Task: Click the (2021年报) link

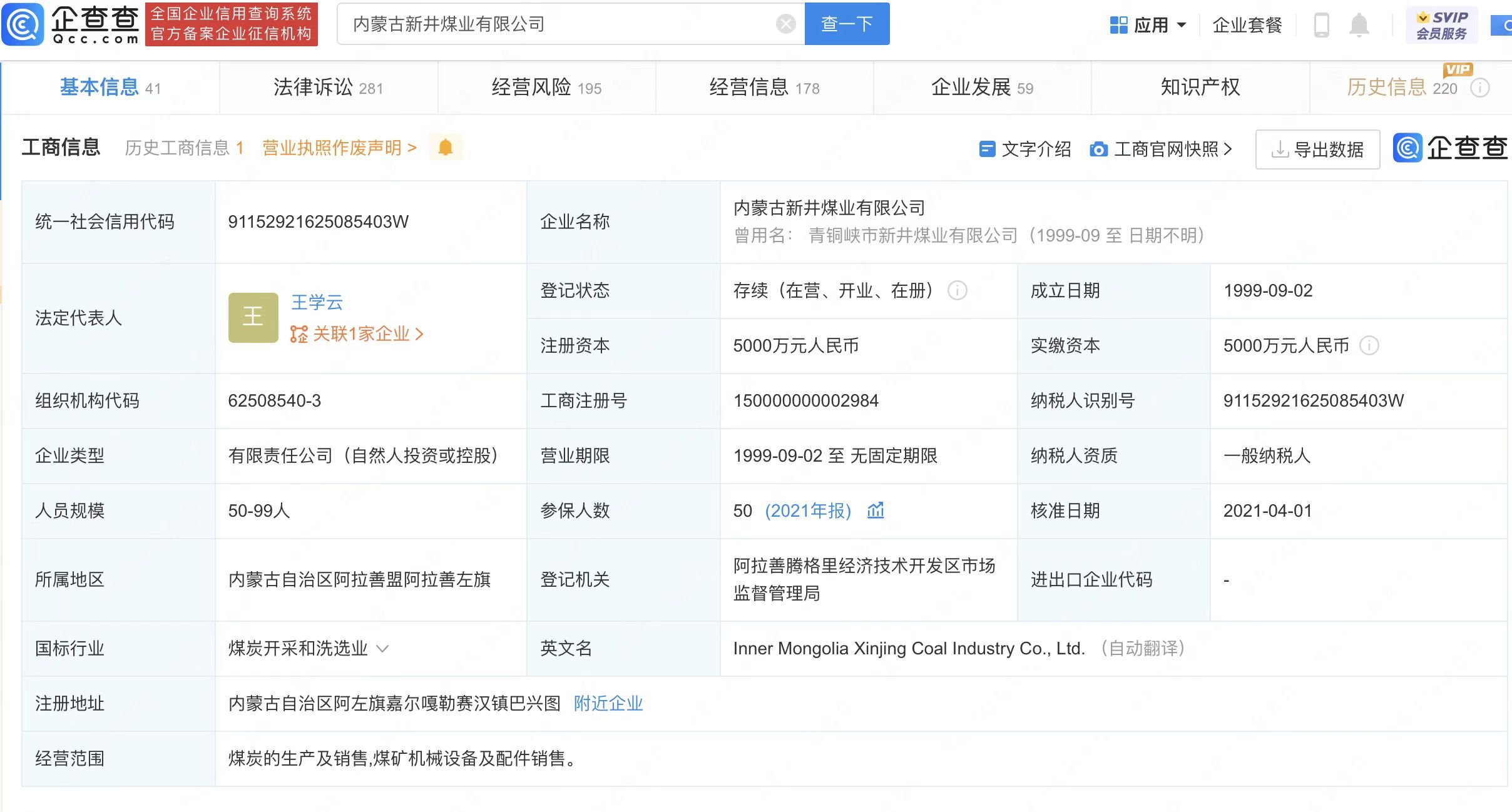Action: tap(807, 511)
